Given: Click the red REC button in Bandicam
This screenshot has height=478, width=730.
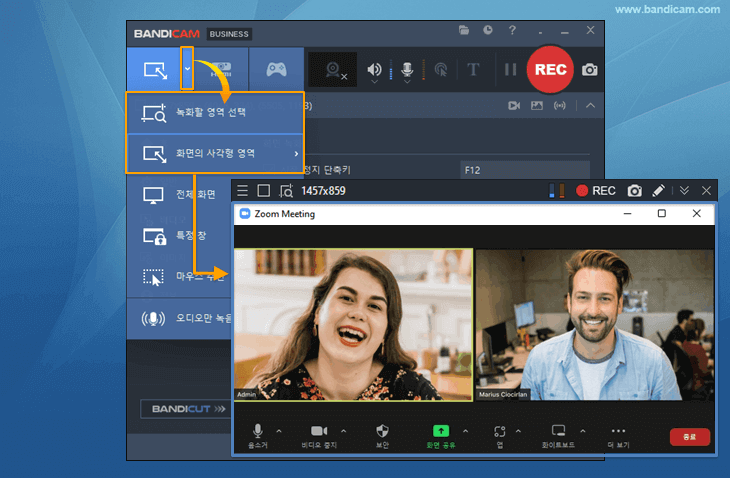Looking at the screenshot, I should 550,69.
